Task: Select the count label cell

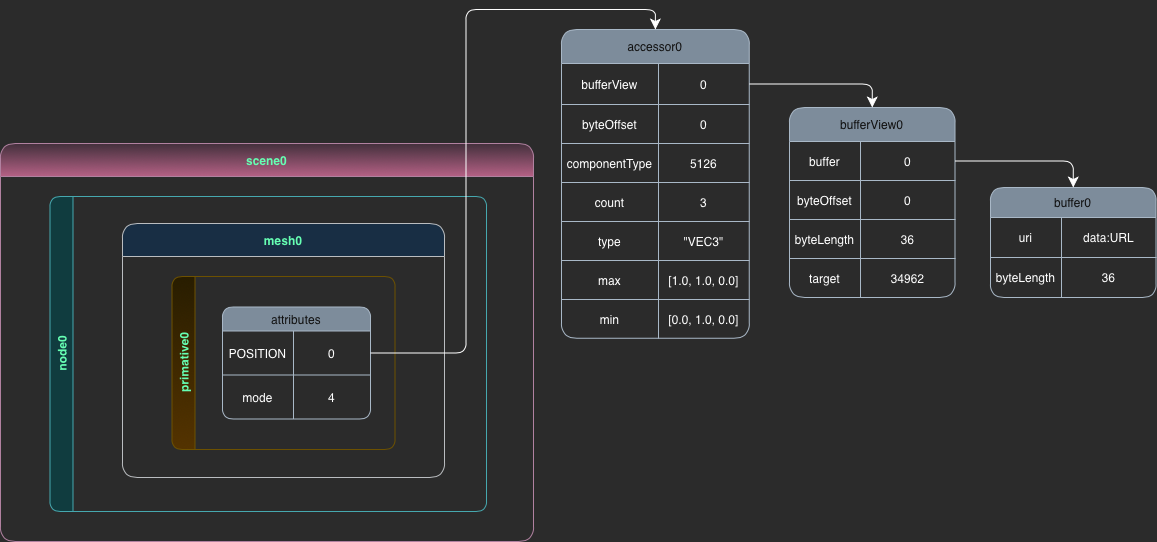Action: [x=609, y=203]
